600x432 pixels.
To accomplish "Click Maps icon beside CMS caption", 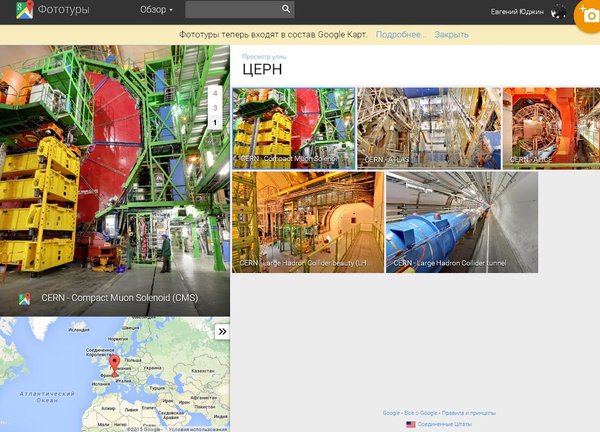I will pyautogui.click(x=24, y=298).
